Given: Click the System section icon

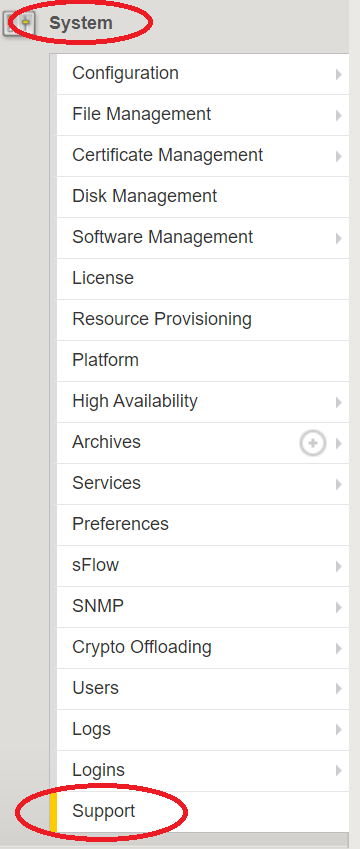Looking at the screenshot, I should point(20,24).
